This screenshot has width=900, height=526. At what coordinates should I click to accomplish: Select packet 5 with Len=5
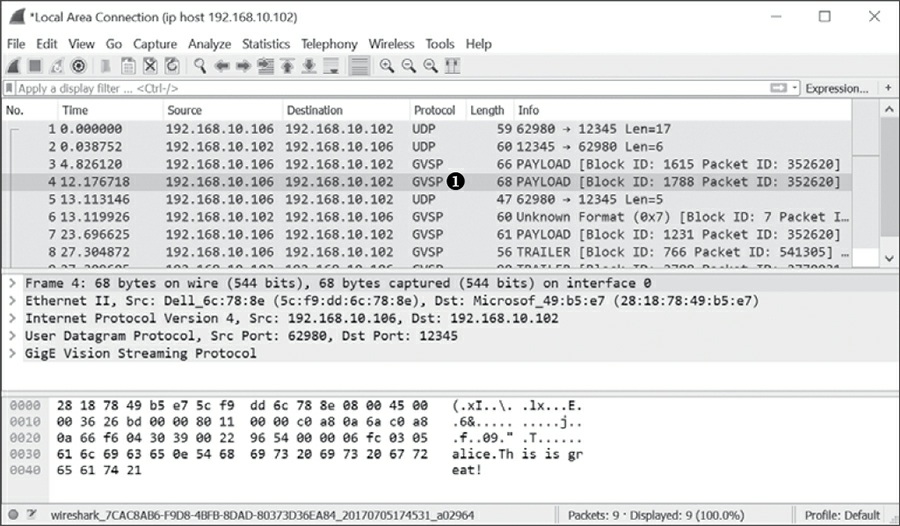(428, 200)
